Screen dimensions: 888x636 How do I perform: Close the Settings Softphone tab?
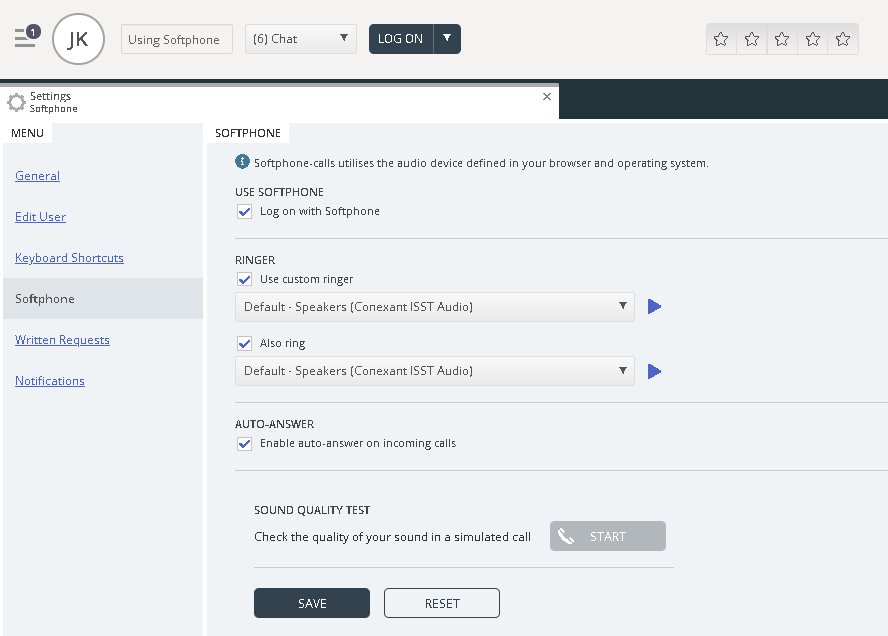pyautogui.click(x=546, y=97)
